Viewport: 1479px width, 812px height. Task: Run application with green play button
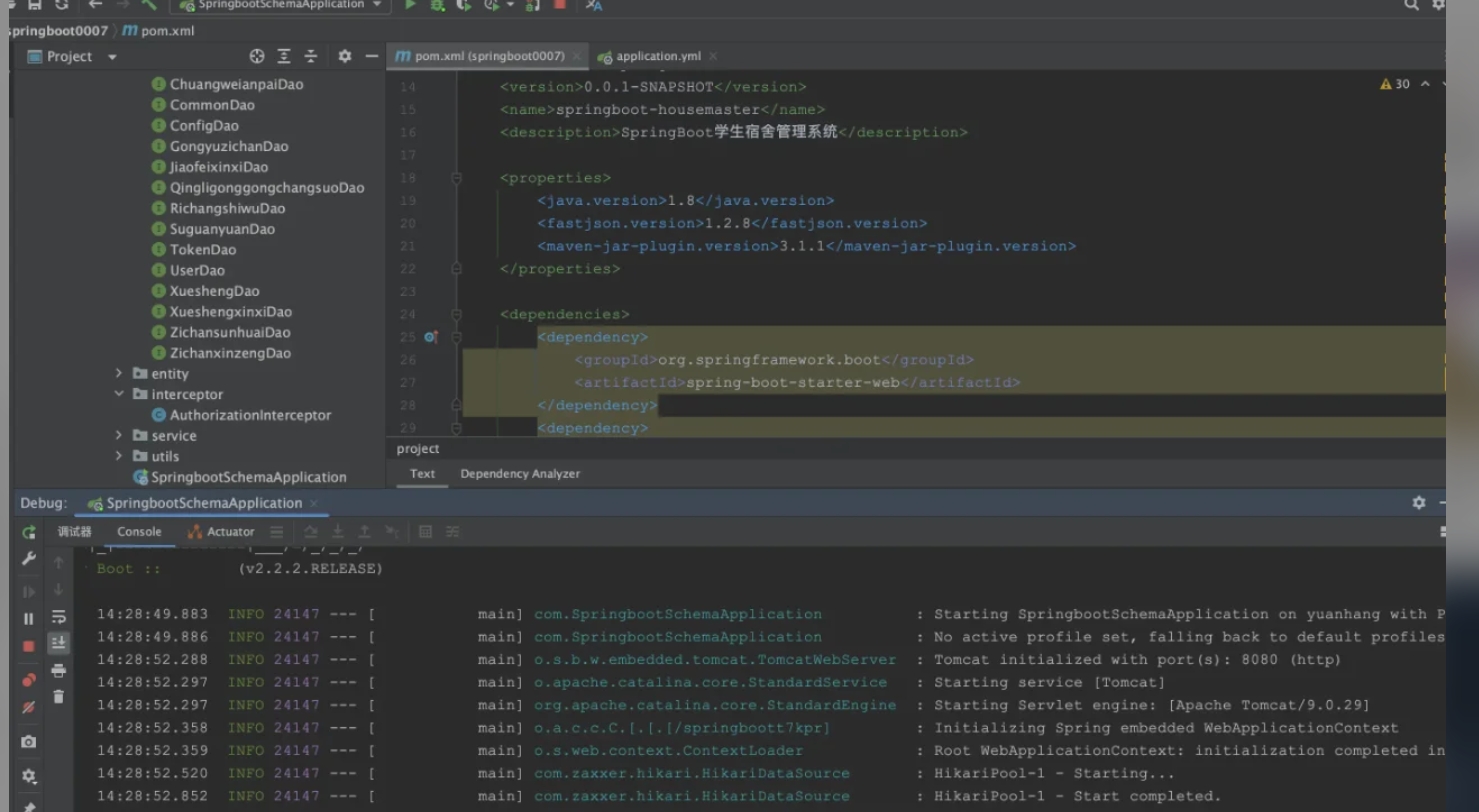[410, 5]
